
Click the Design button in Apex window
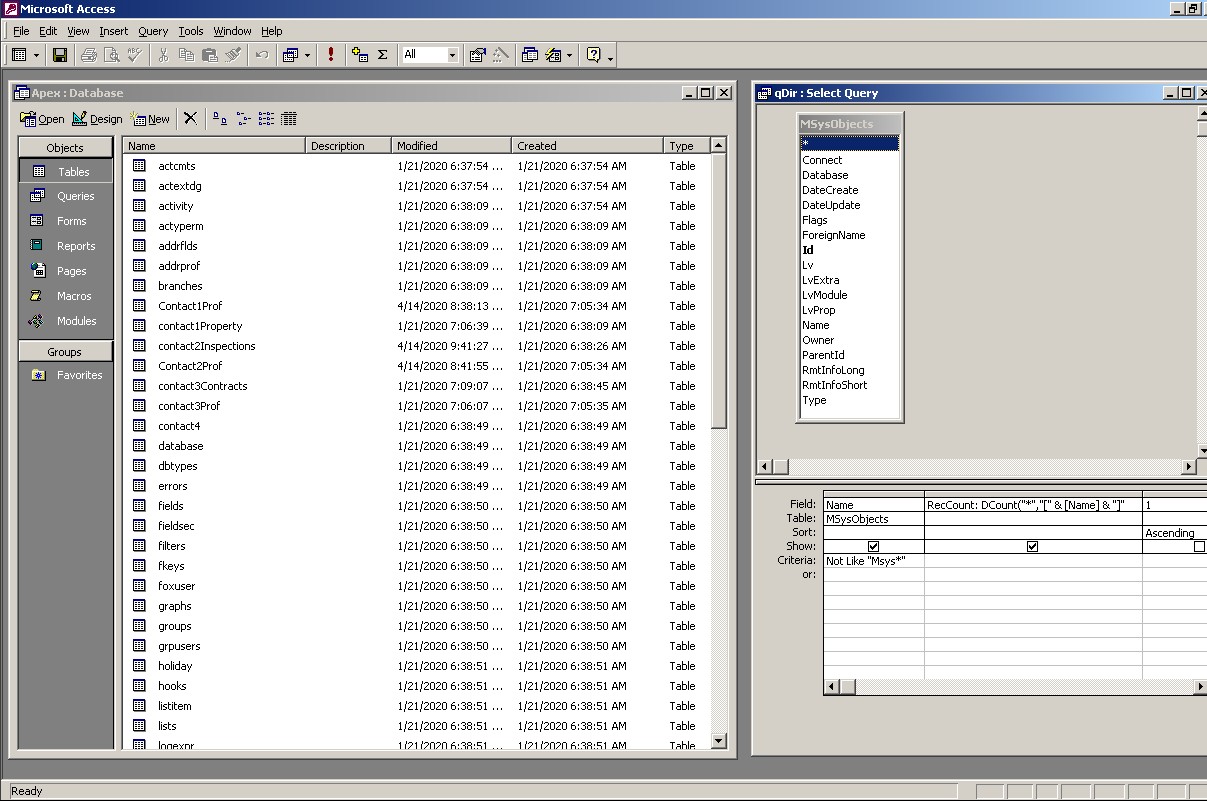coord(97,119)
